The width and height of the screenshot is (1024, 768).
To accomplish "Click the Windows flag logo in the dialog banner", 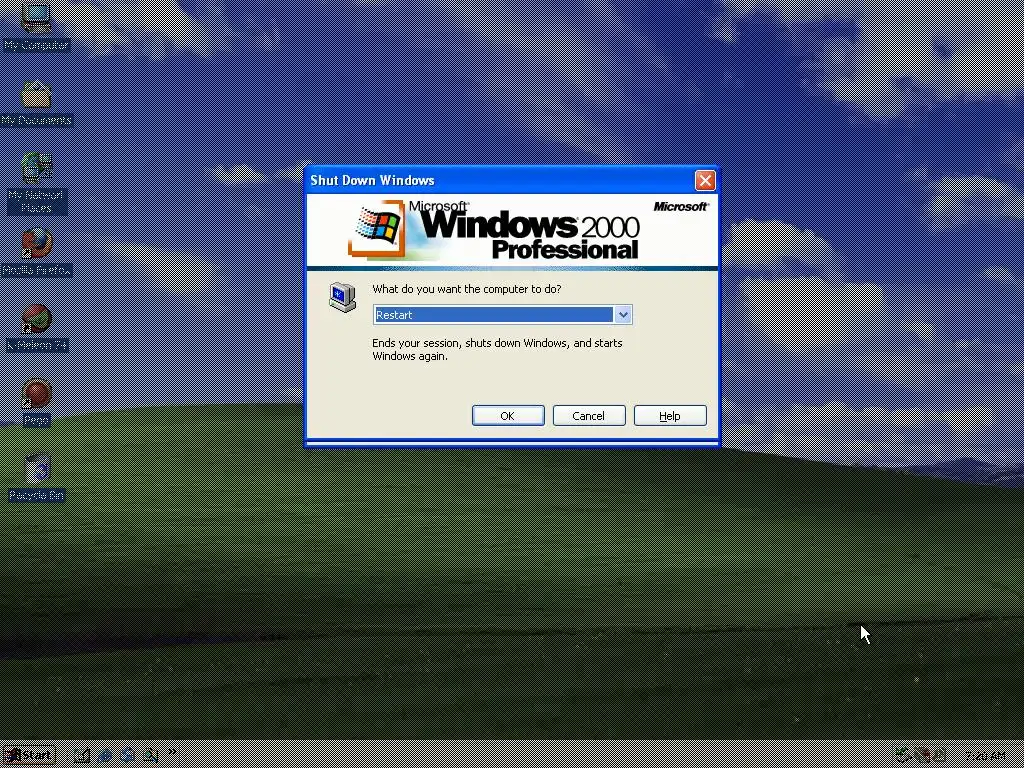I will (x=377, y=229).
